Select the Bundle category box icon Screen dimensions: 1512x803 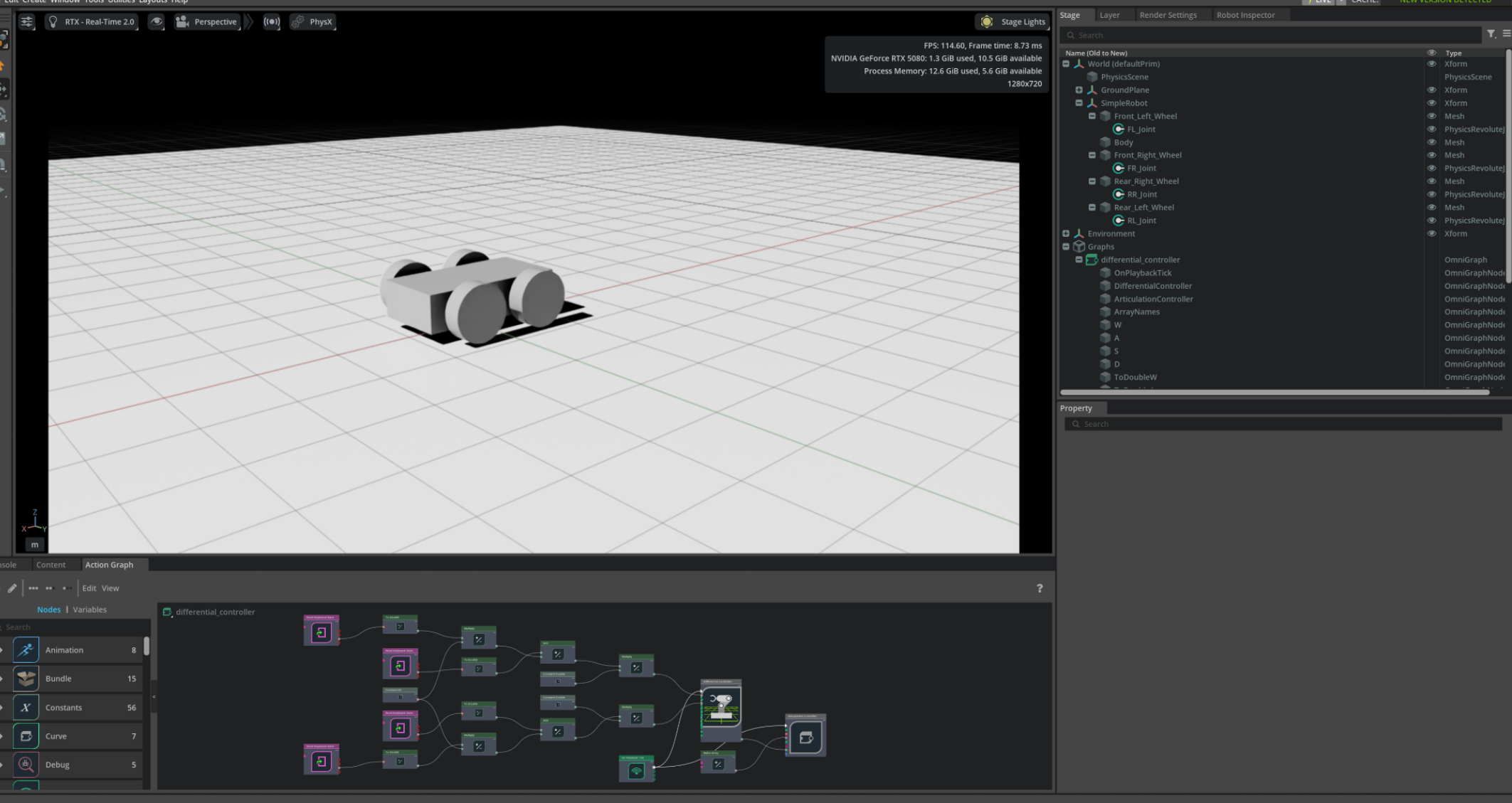[26, 679]
